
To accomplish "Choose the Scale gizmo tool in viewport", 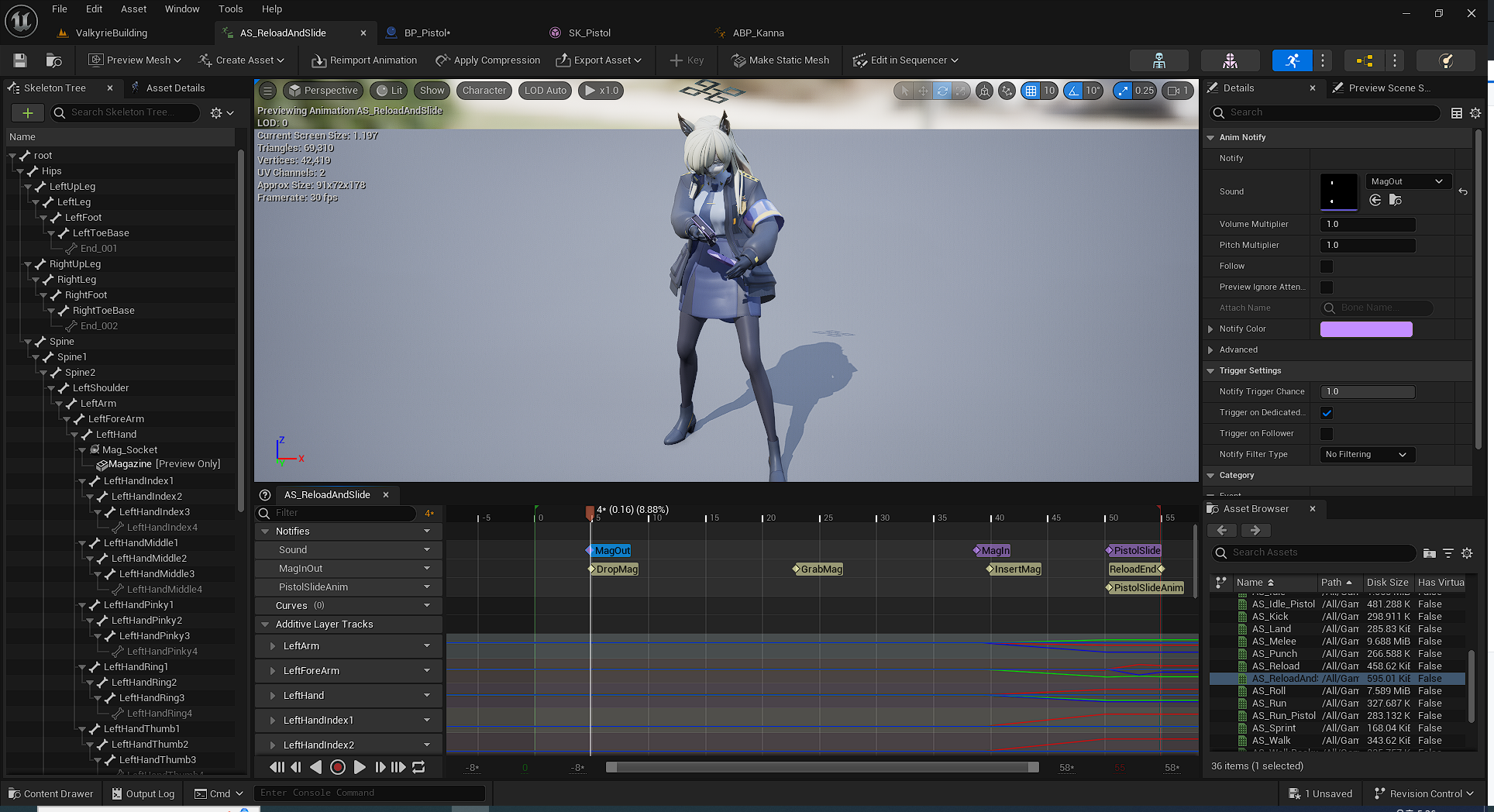I will click(961, 91).
